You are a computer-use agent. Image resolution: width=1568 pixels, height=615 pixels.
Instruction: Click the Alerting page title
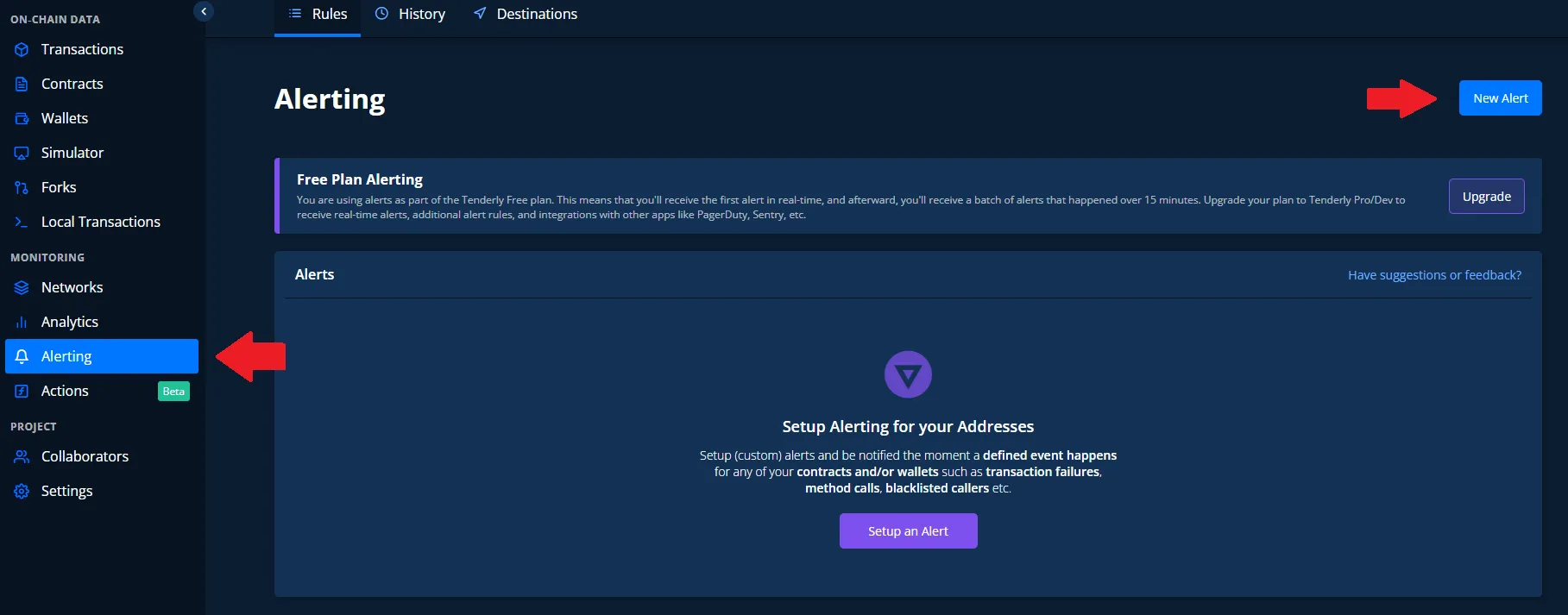(330, 99)
